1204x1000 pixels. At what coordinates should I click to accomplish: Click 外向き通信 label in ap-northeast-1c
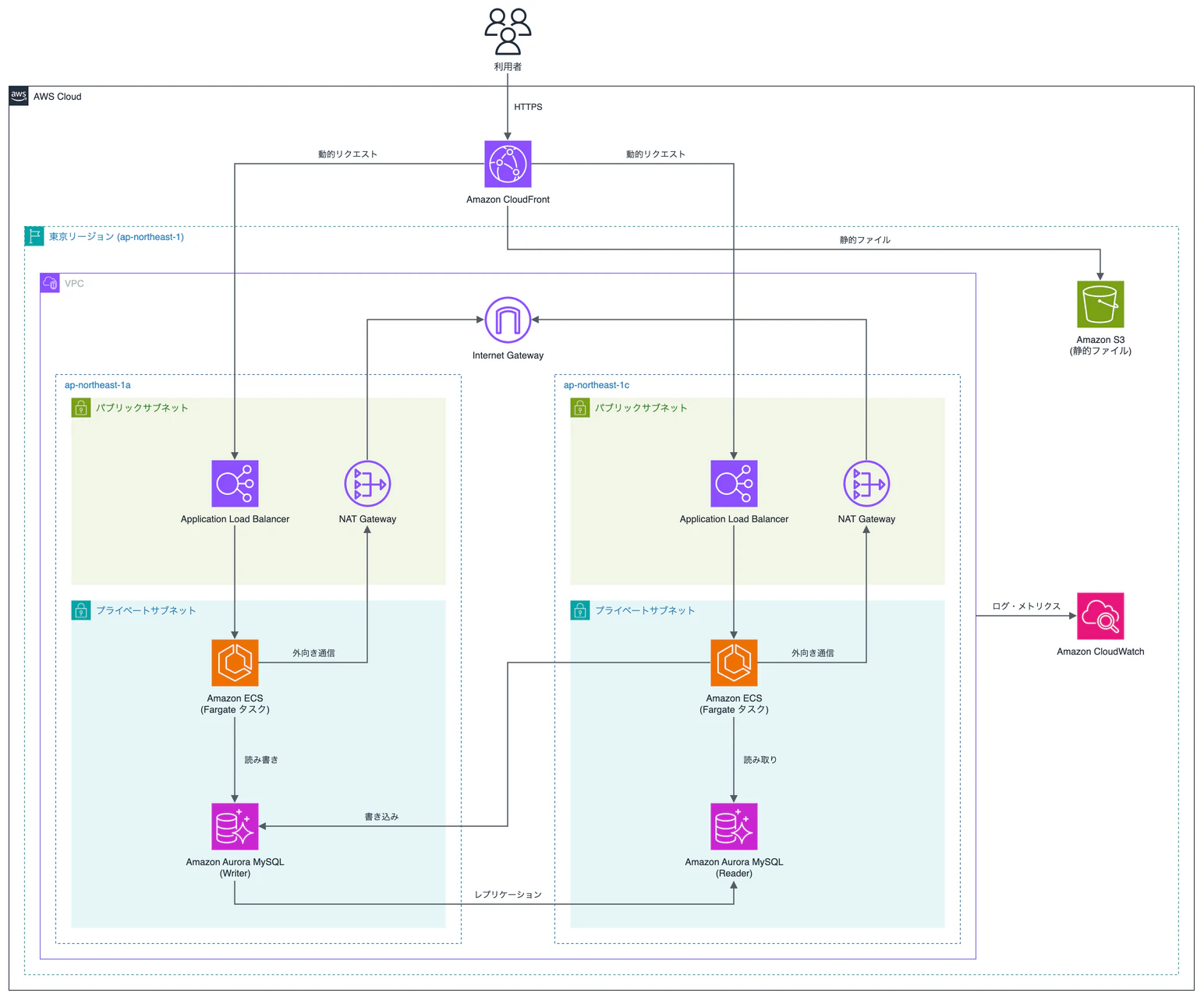coord(813,653)
